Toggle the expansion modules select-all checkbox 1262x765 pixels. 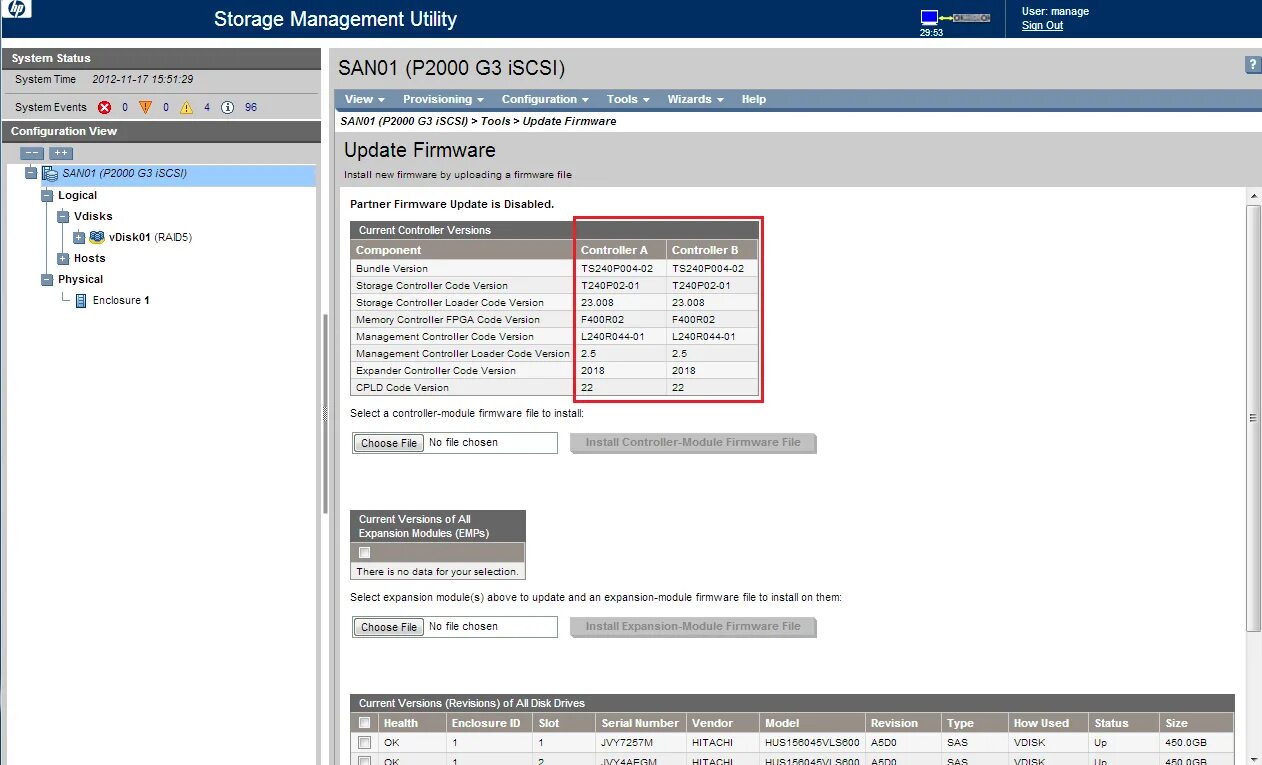[x=365, y=552]
